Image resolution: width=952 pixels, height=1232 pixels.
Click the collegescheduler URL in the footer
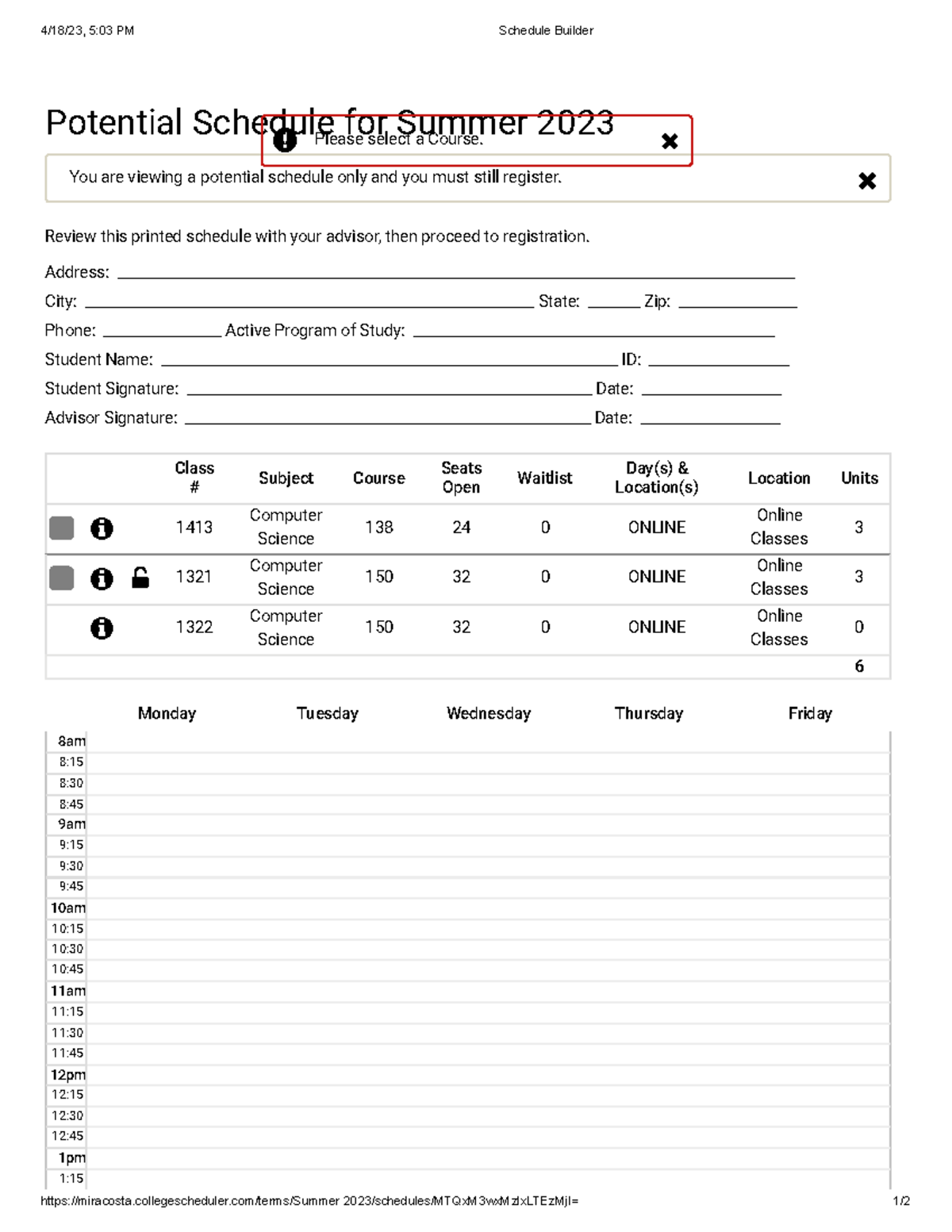click(309, 1201)
